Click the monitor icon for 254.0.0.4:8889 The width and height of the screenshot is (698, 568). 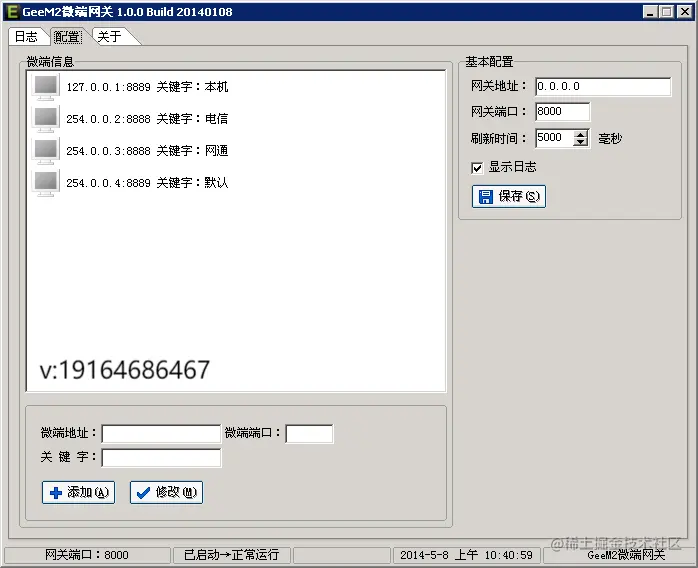pos(46,183)
